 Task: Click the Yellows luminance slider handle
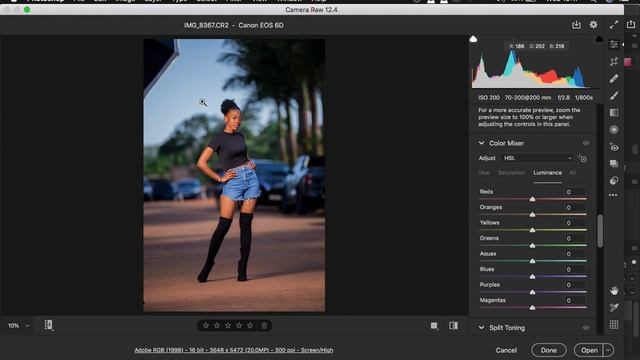point(532,230)
